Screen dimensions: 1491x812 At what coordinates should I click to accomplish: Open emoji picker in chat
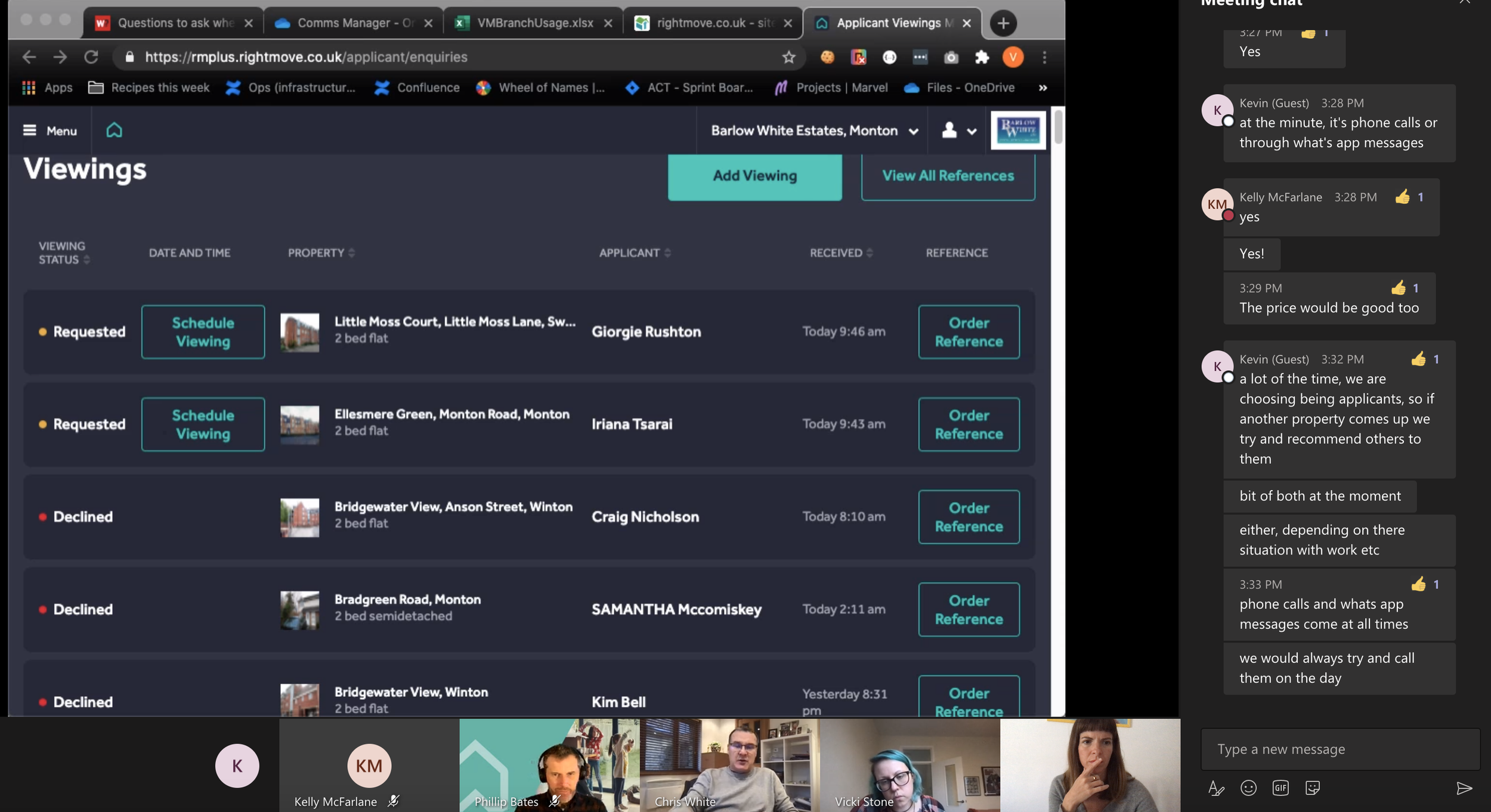tap(1248, 788)
